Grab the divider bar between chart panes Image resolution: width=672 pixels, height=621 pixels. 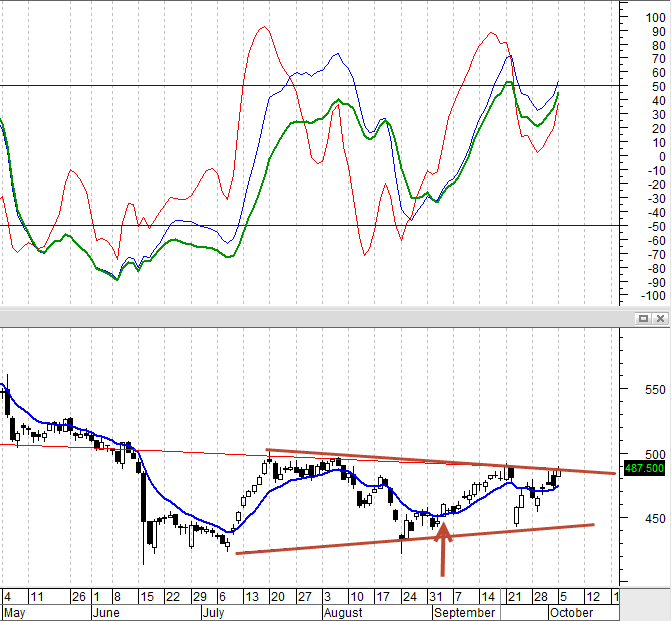point(317,318)
